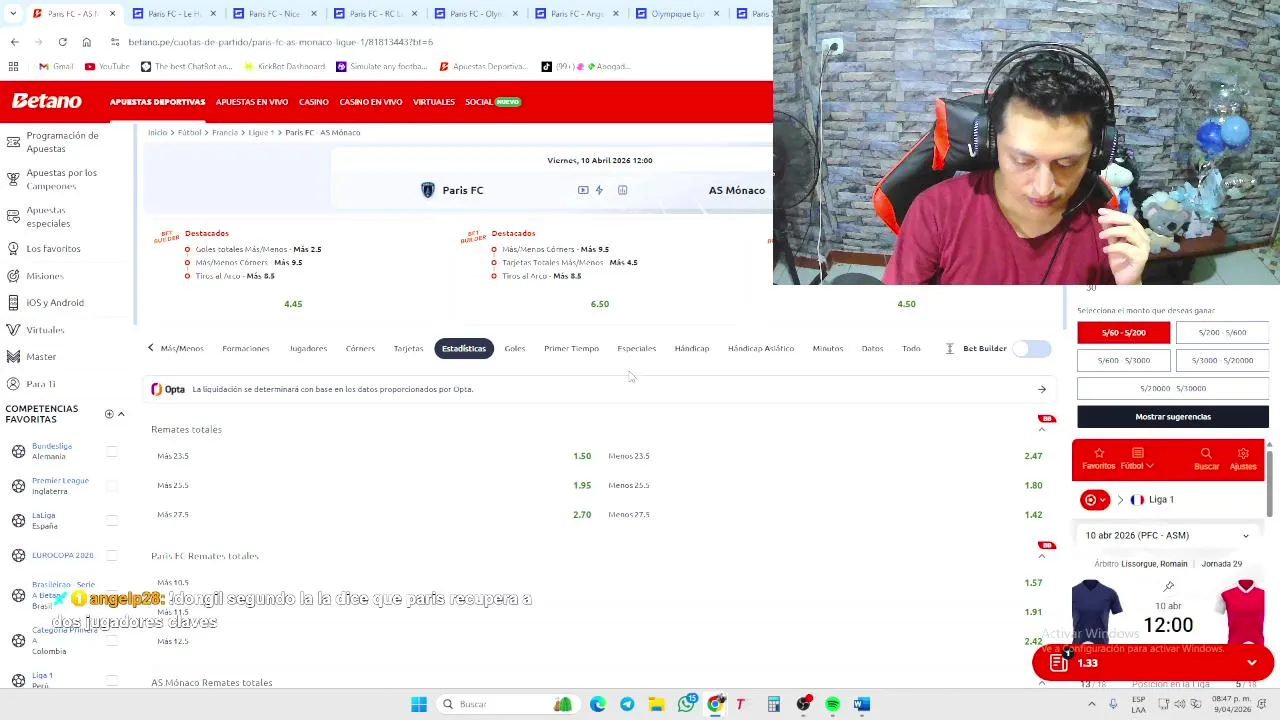Collapse the Competencias Favoritas section
The image size is (1280, 720).
point(121,414)
